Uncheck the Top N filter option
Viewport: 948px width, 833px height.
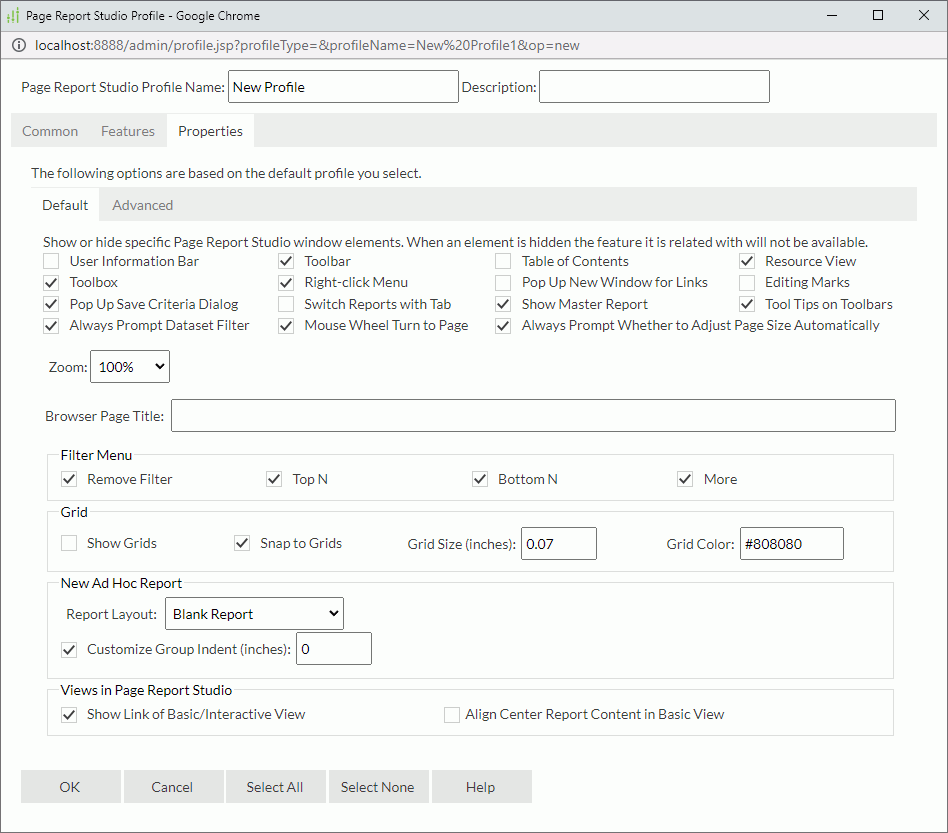click(x=274, y=479)
